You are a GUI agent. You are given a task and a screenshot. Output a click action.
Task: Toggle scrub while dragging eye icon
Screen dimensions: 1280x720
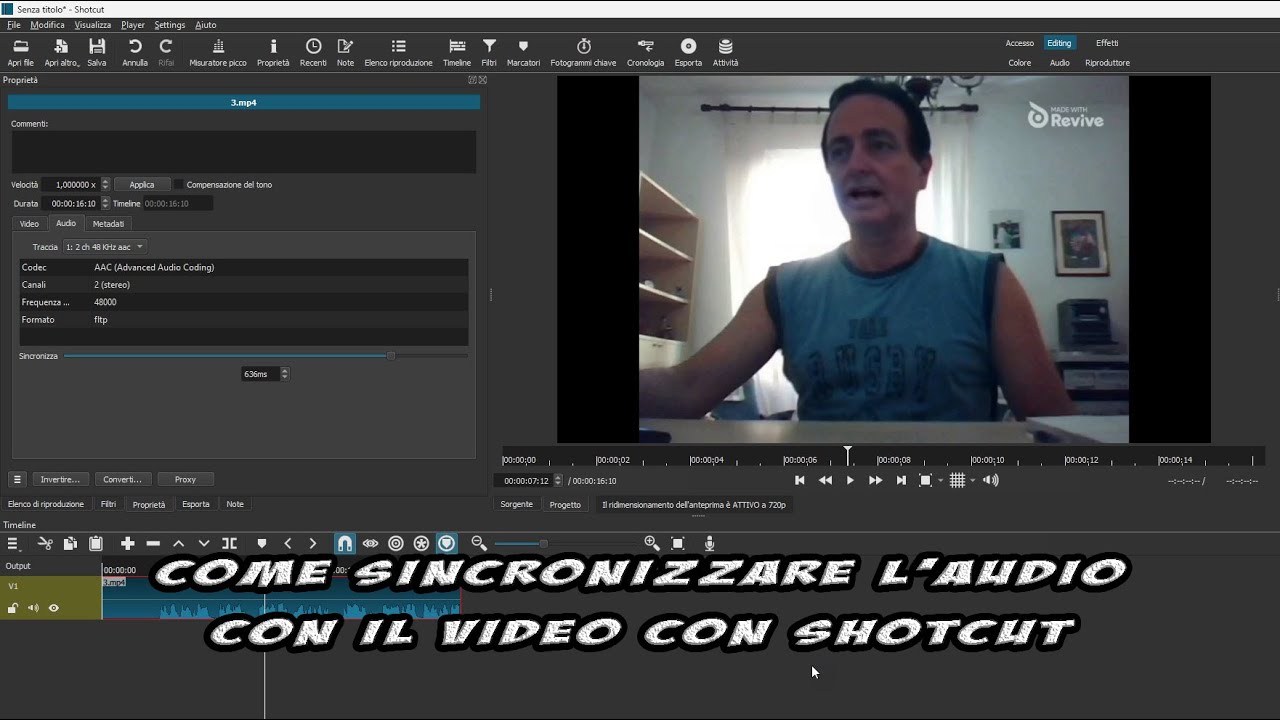point(370,543)
